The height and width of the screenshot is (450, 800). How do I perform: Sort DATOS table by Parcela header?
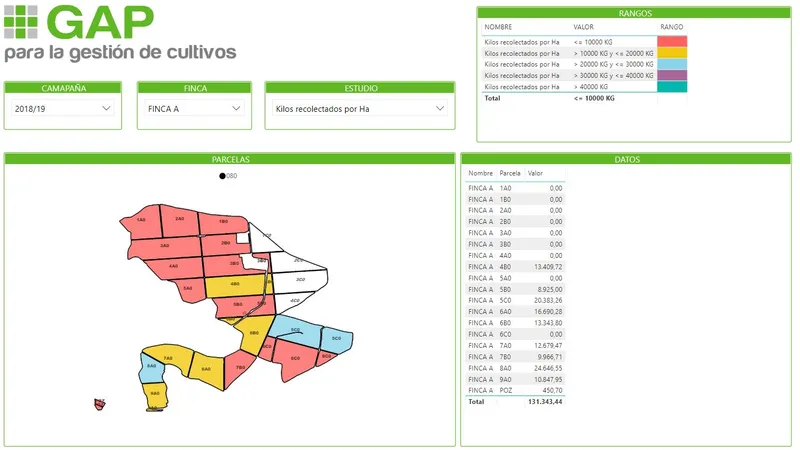coord(510,173)
